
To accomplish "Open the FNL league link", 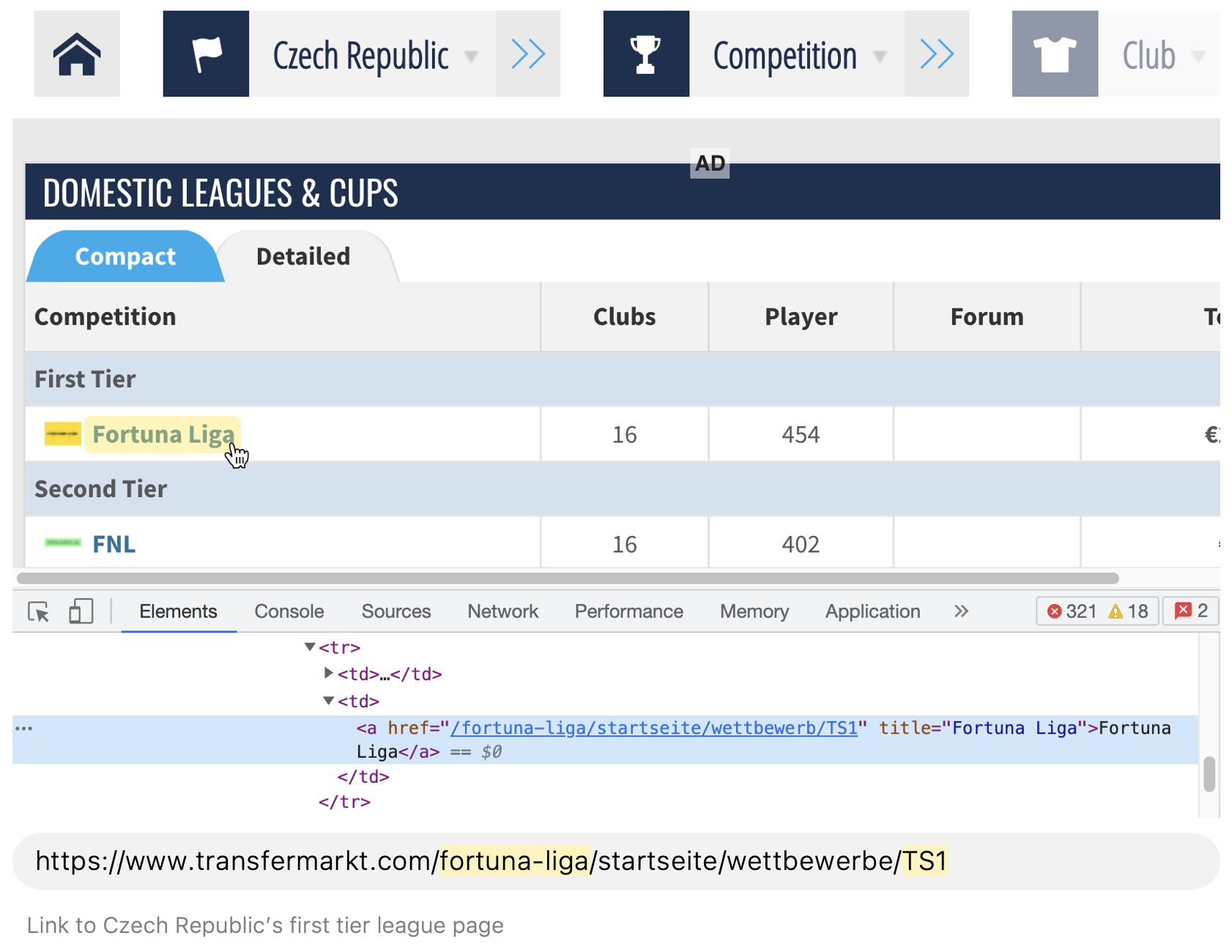I will pos(114,544).
